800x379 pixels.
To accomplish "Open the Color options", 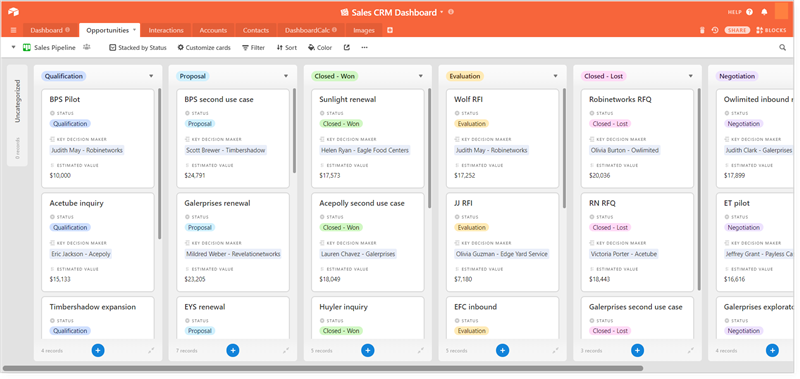I will [x=320, y=47].
